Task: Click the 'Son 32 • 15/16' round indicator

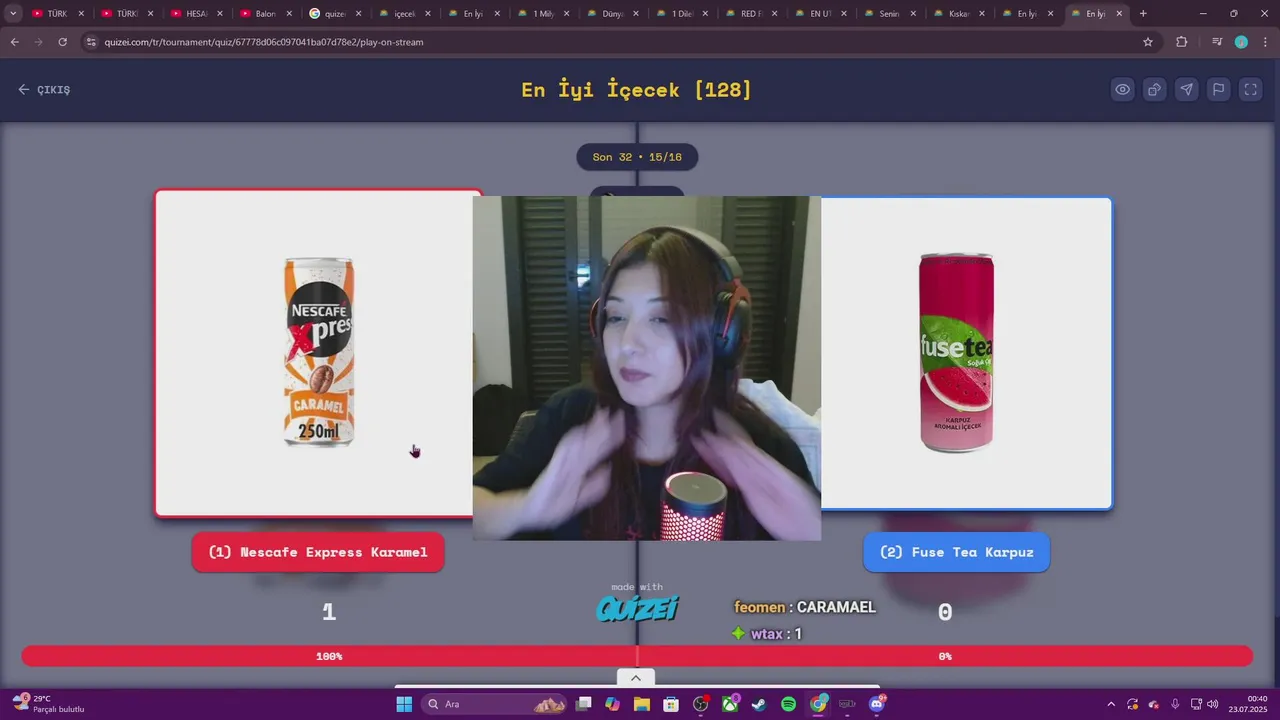Action: (x=637, y=157)
